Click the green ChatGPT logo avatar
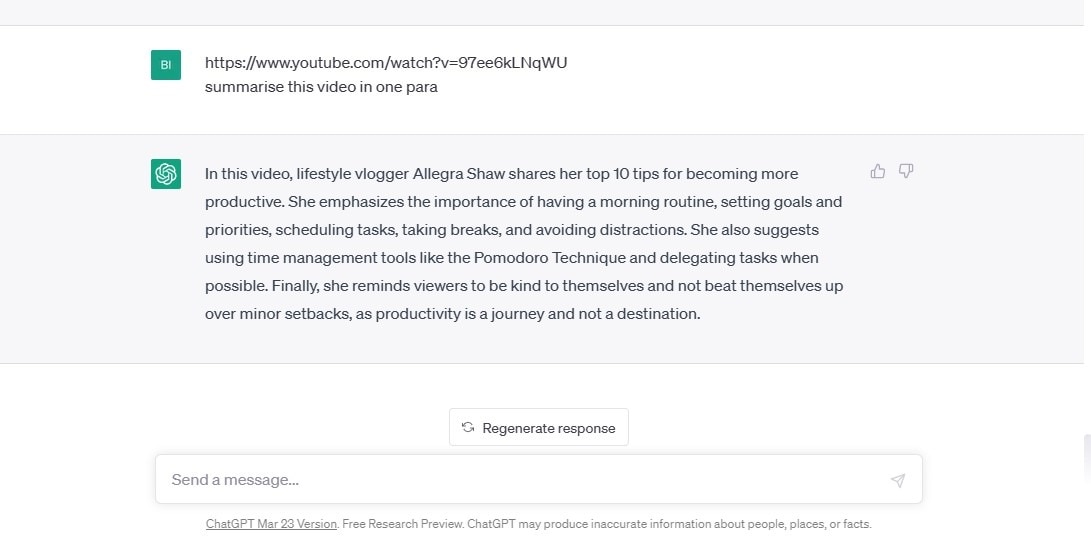The height and width of the screenshot is (548, 1091). coord(166,174)
